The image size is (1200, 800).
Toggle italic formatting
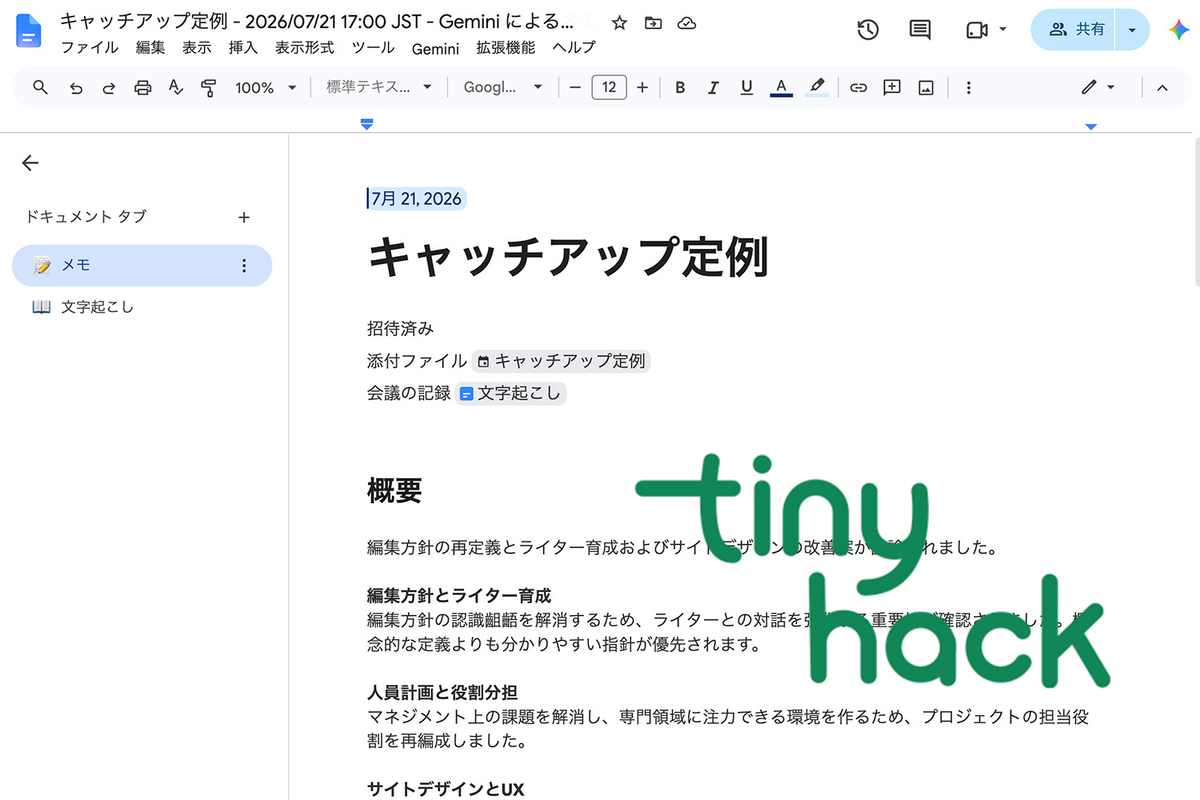tap(713, 88)
